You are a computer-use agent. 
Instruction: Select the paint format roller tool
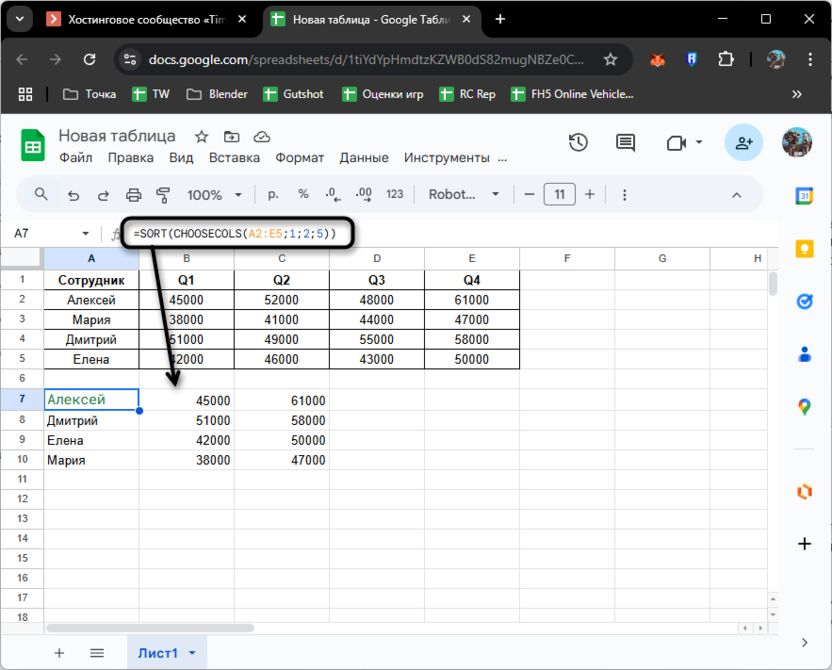[x=163, y=195]
